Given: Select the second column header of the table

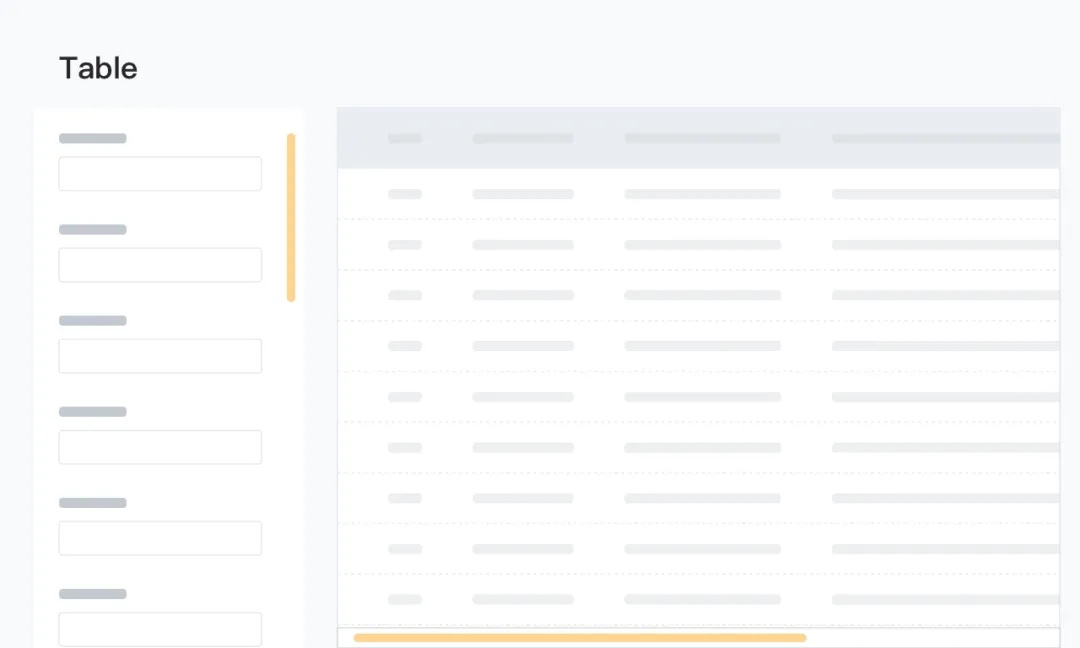Looking at the screenshot, I should [x=523, y=138].
